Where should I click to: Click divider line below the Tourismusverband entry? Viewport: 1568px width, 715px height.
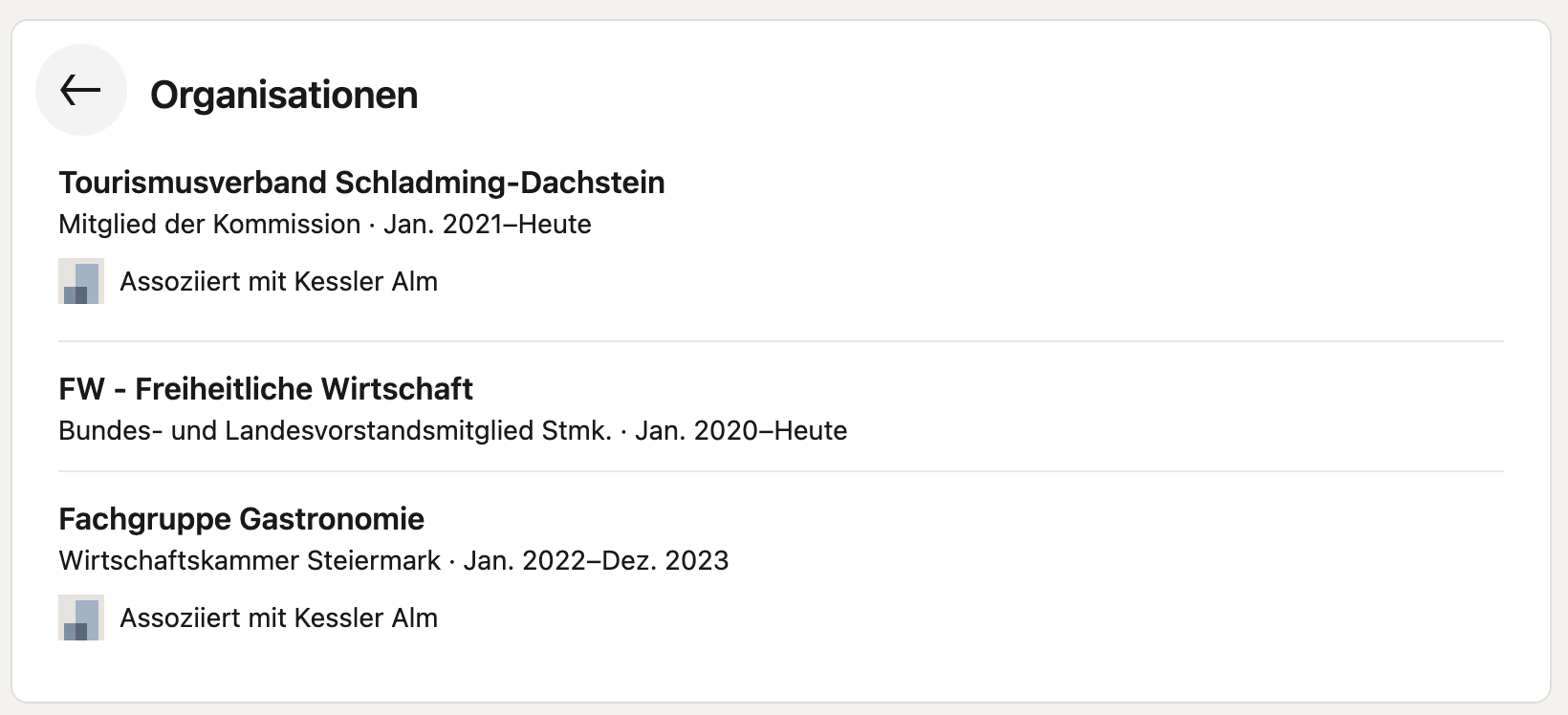(781, 341)
